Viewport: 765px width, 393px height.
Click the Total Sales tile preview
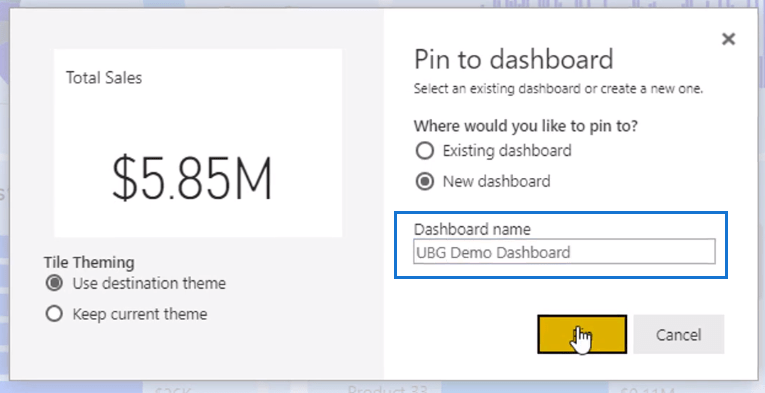(198, 143)
